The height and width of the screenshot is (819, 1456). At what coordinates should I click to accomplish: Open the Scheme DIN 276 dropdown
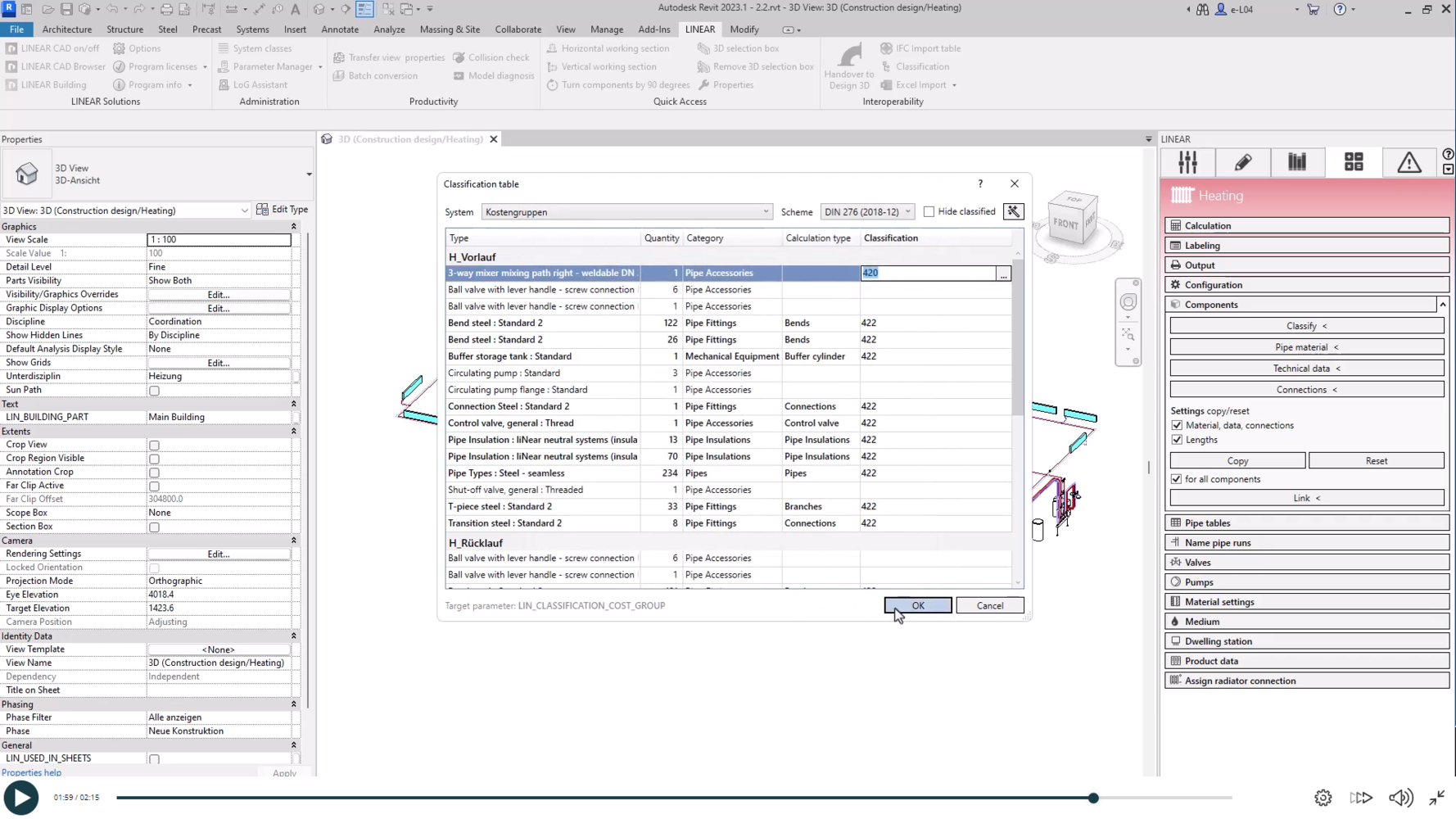pyautogui.click(x=867, y=212)
